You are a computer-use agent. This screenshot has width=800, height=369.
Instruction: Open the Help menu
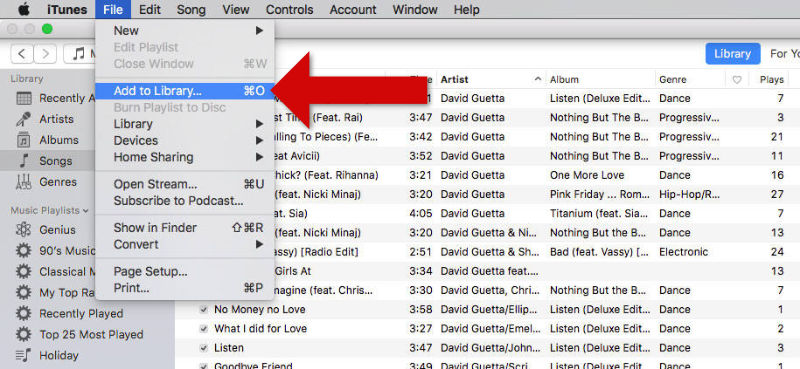click(466, 10)
